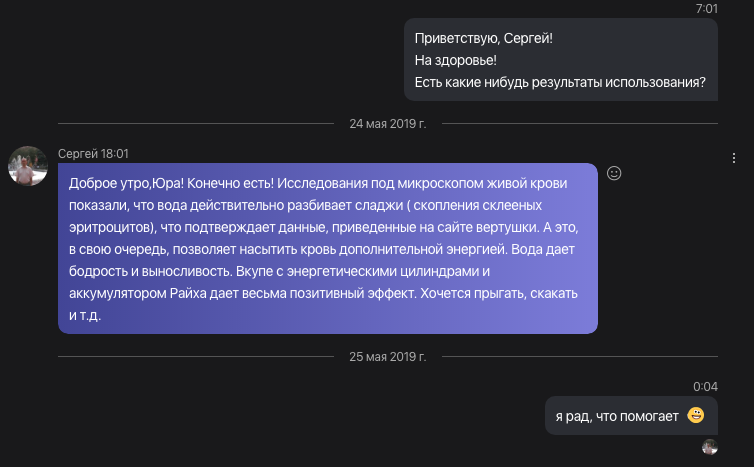Open the three-dot message options menu
754x467 pixels.
pos(734,158)
